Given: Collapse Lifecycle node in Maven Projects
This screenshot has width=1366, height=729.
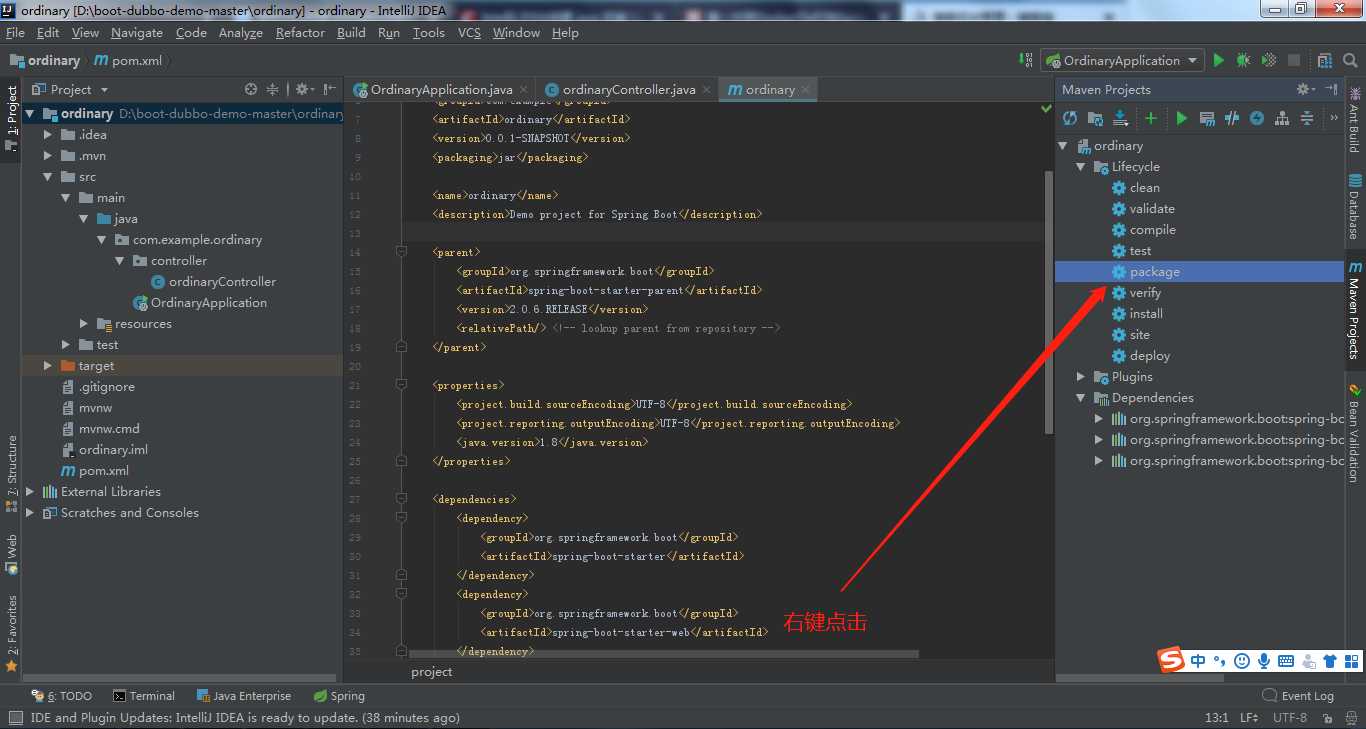Looking at the screenshot, I should pyautogui.click(x=1081, y=167).
